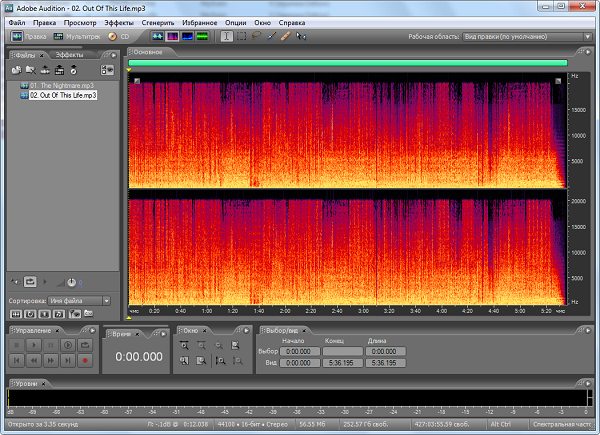Switch to CD view
This screenshot has width=600, height=435.
119,36
